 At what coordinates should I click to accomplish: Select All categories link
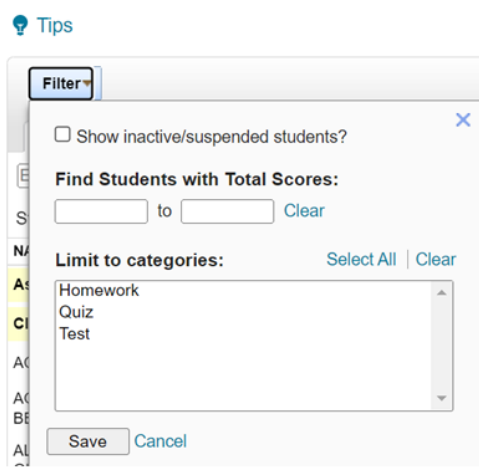[361, 259]
